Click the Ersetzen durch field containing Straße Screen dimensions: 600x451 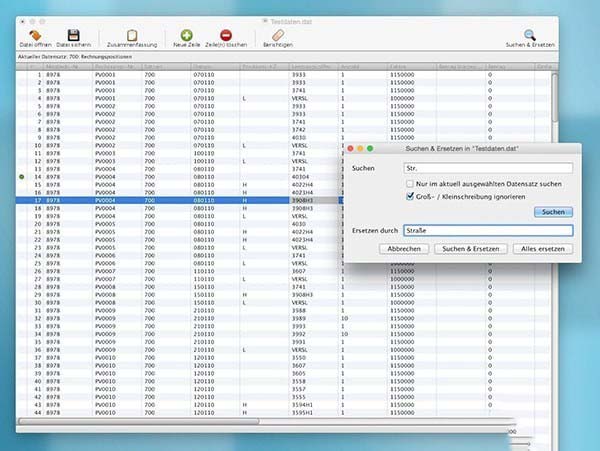(487, 230)
